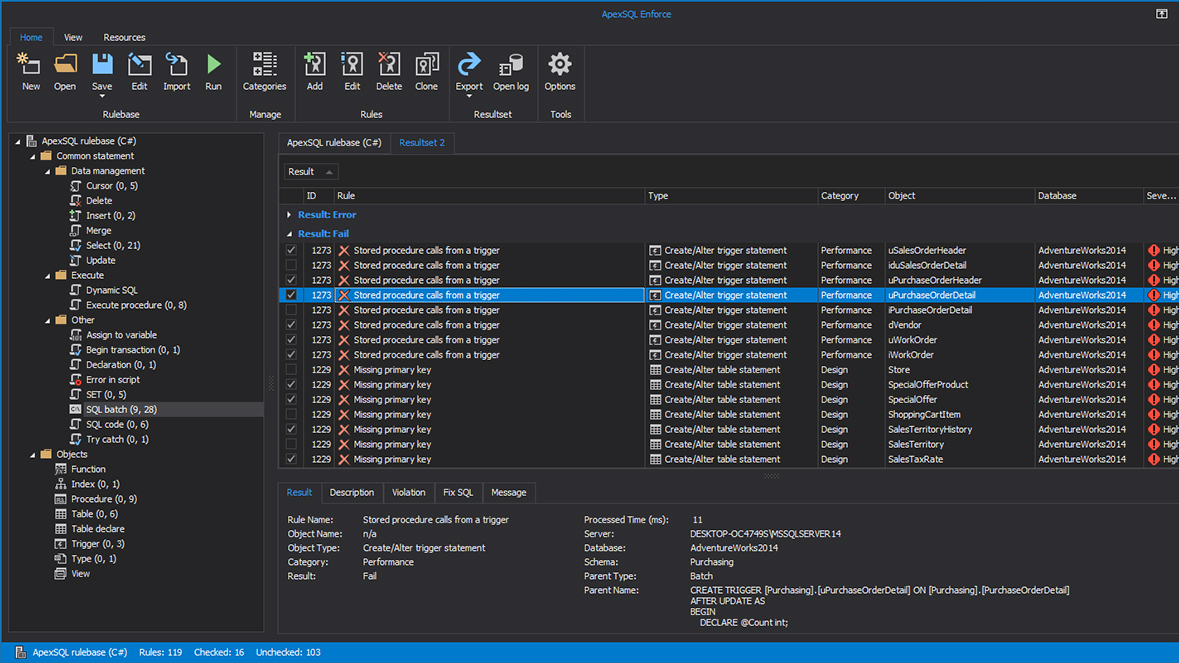This screenshot has height=663, width=1179.
Task: Switch to the Fix SQL tab
Action: (458, 492)
